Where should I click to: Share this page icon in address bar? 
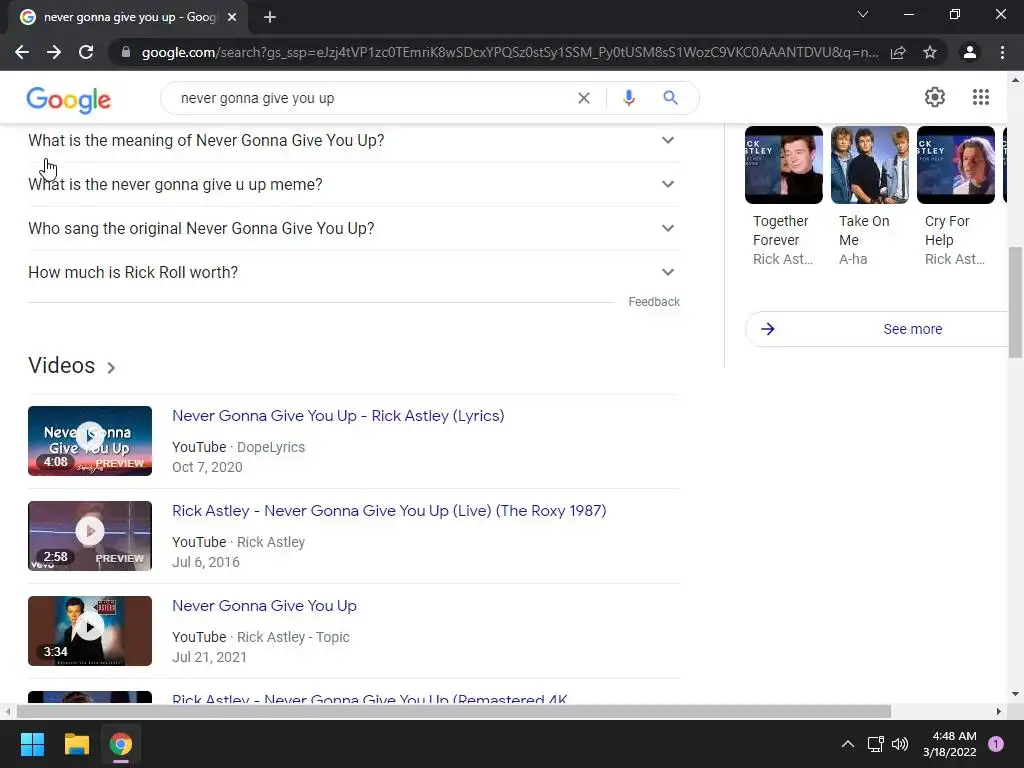(x=898, y=52)
